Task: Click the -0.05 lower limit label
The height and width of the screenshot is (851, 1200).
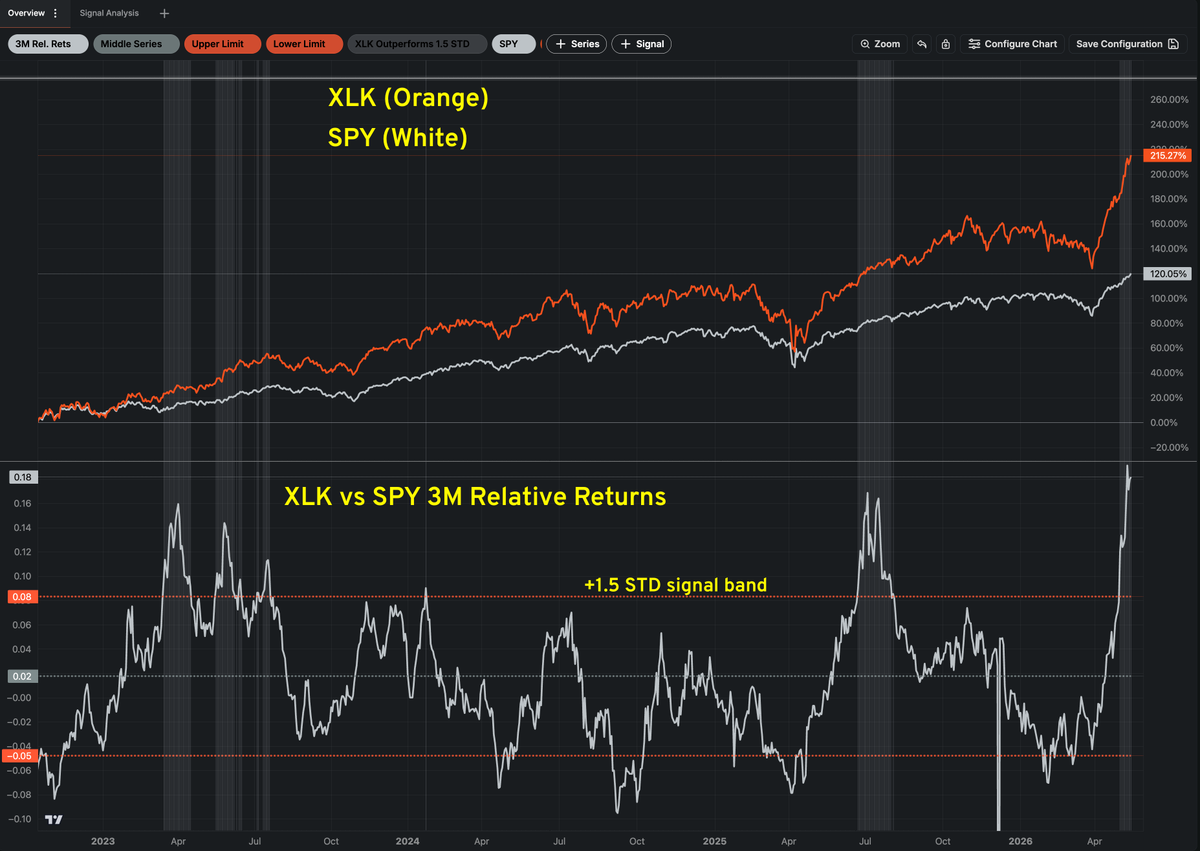Action: (21, 756)
